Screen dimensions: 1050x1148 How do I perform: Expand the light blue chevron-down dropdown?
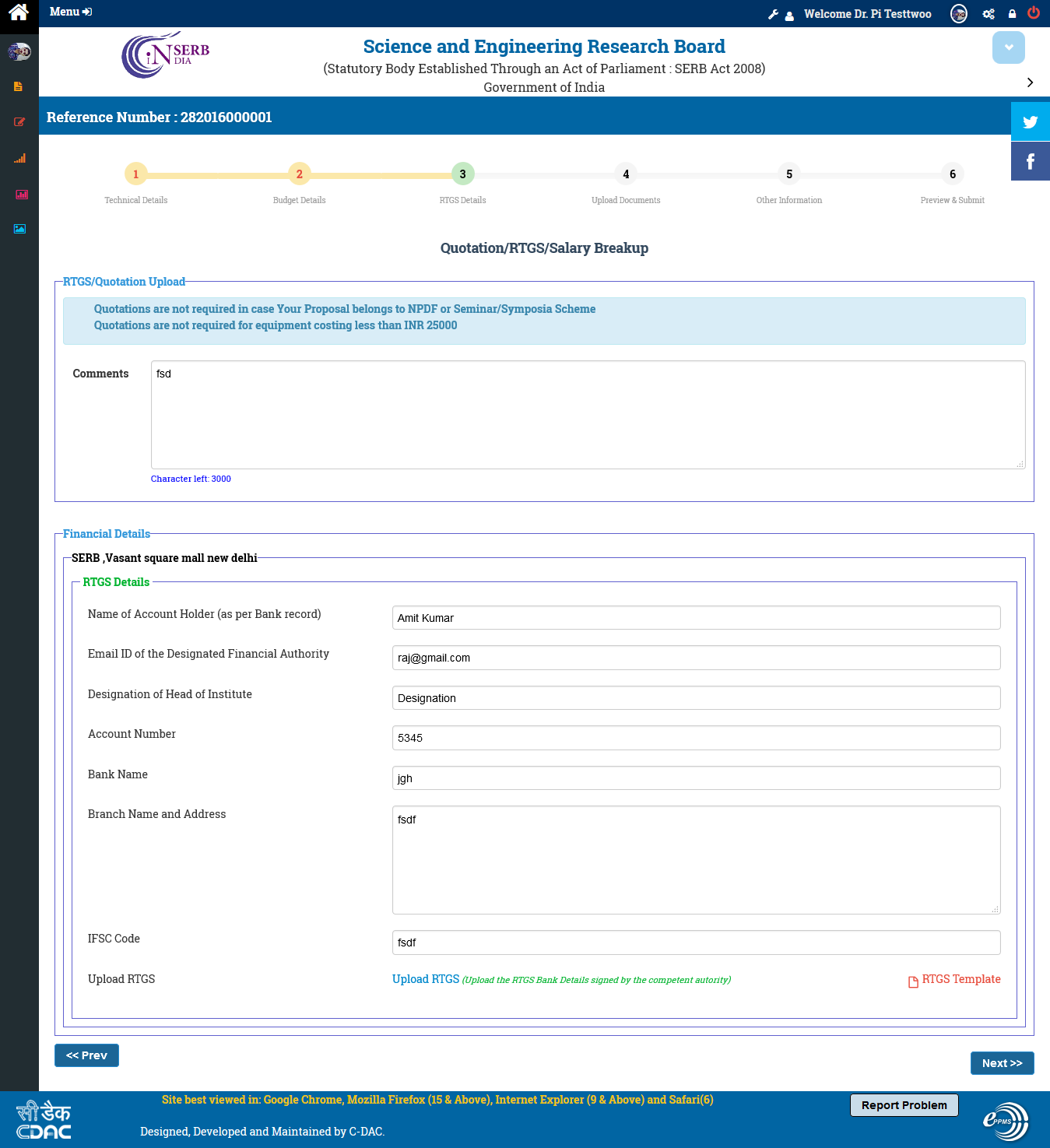click(x=1008, y=47)
